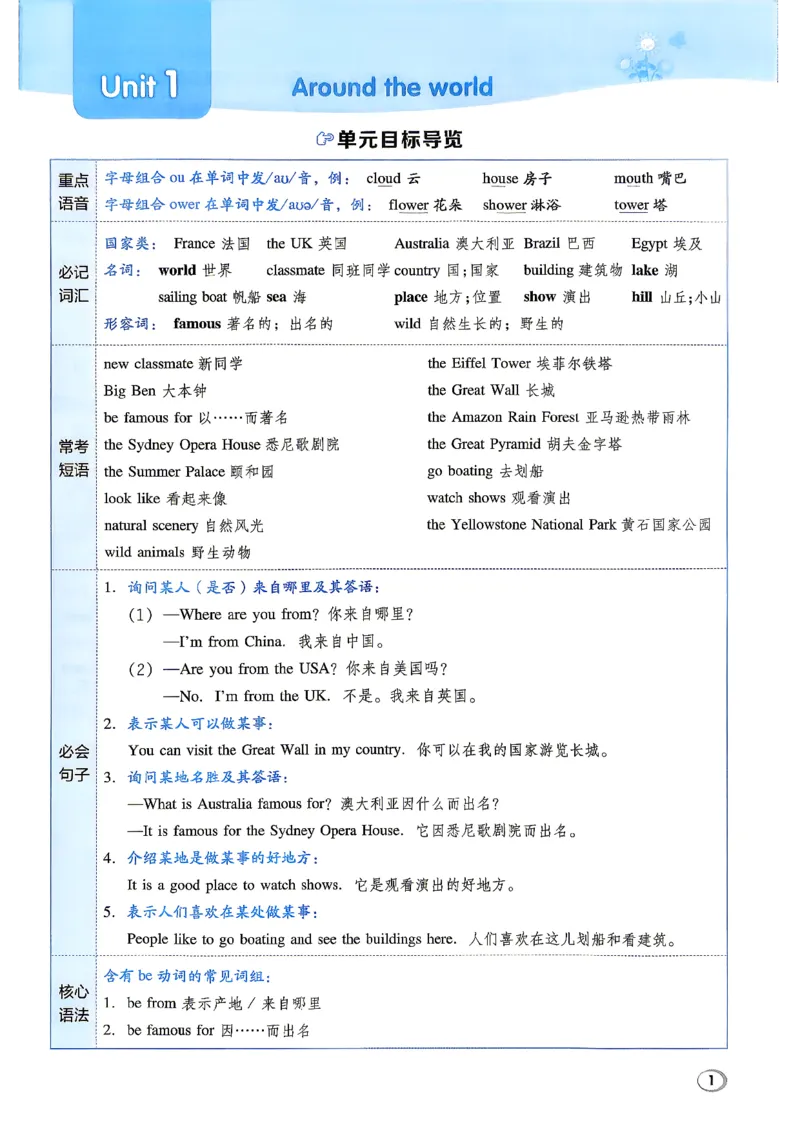800x1130 pixels.
Task: Click the '必会句子' row label
Action: click(x=74, y=763)
